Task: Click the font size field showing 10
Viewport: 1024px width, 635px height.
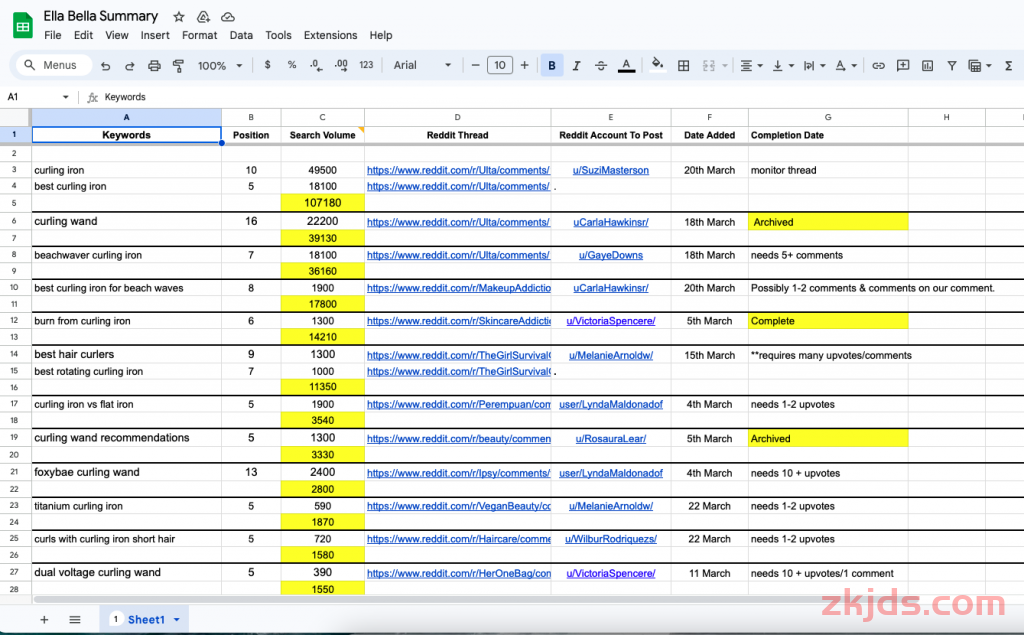Action: coord(500,65)
